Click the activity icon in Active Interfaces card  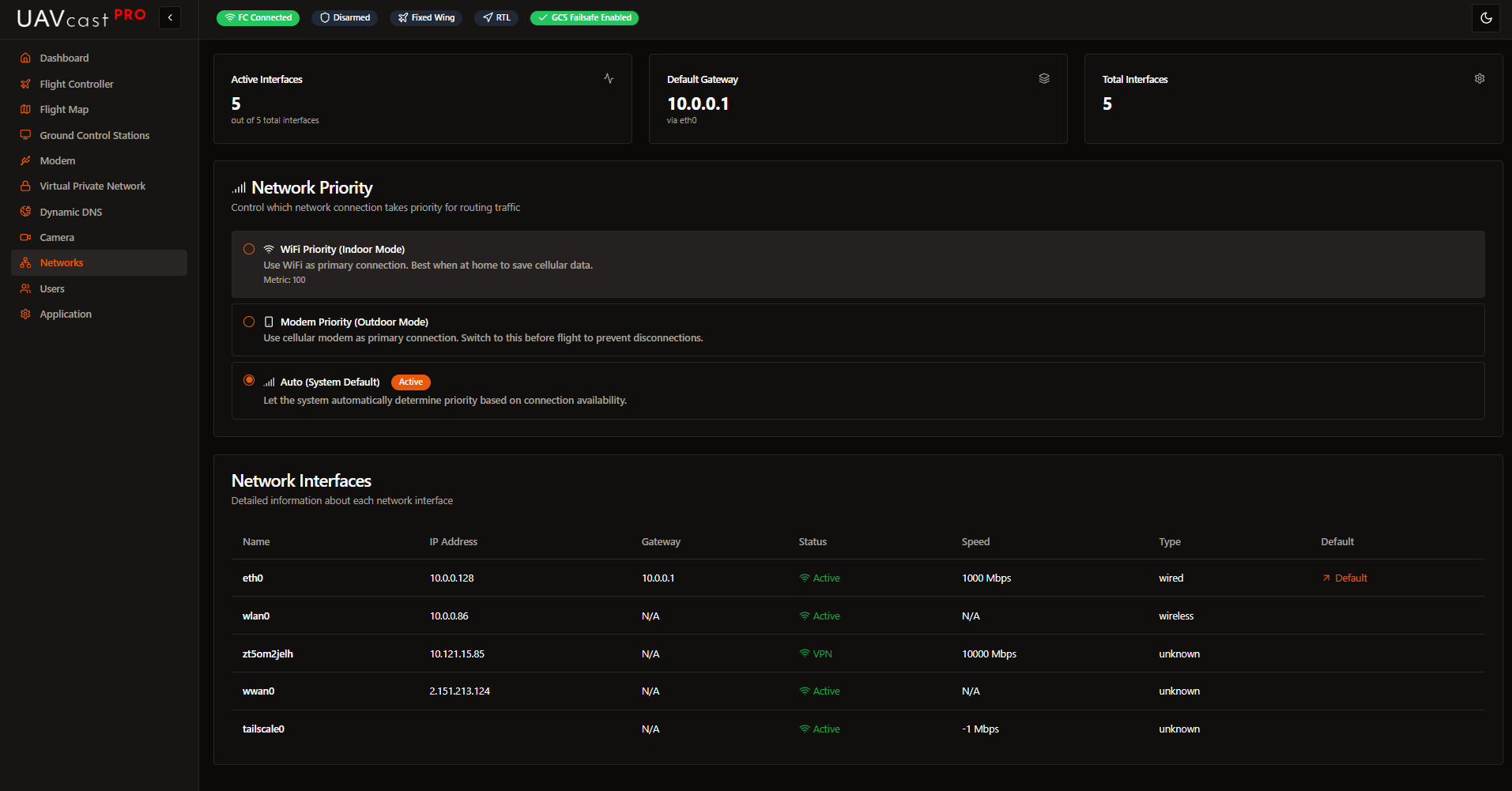[x=608, y=79]
